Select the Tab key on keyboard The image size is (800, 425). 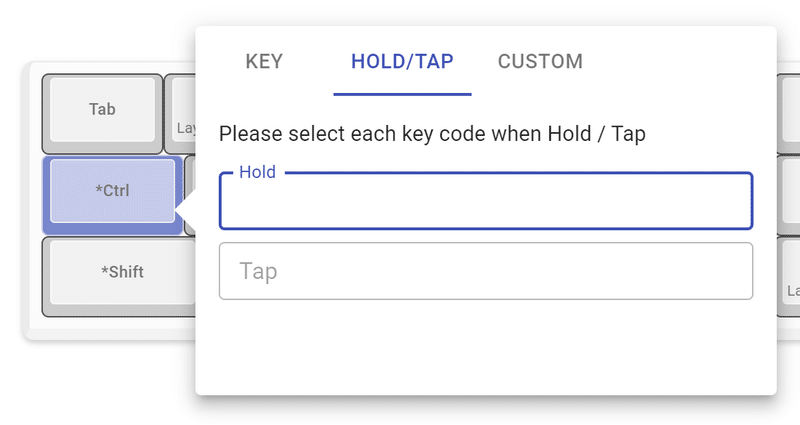(102, 109)
